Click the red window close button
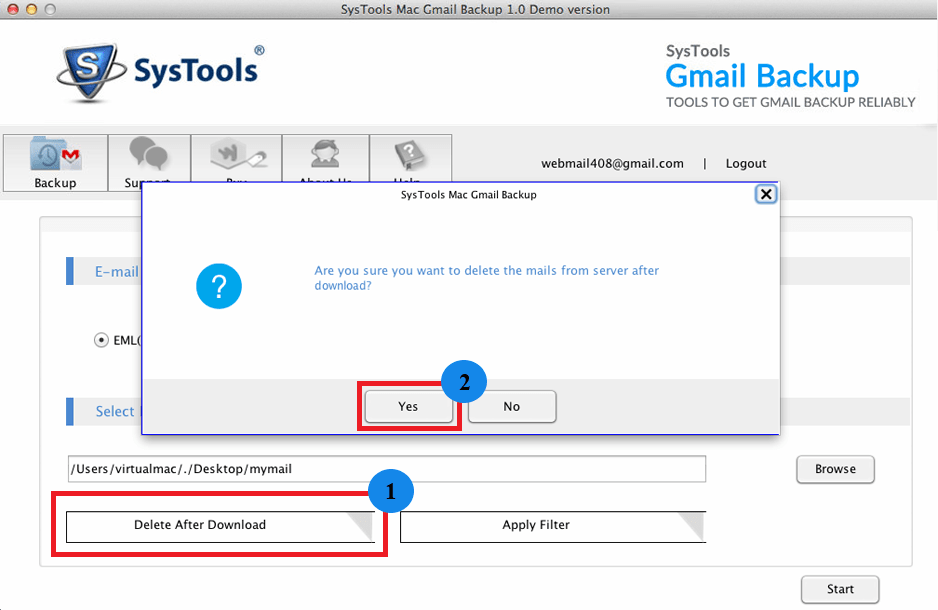 coord(13,9)
